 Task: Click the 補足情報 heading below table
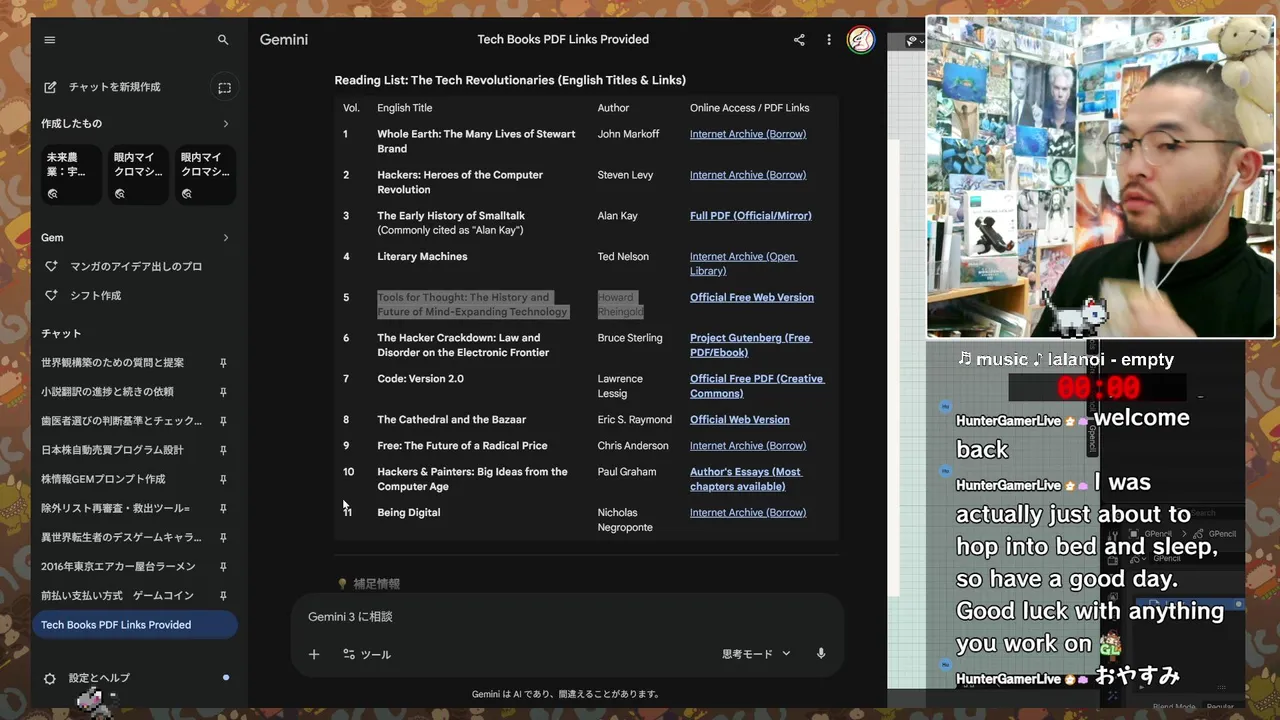376,584
